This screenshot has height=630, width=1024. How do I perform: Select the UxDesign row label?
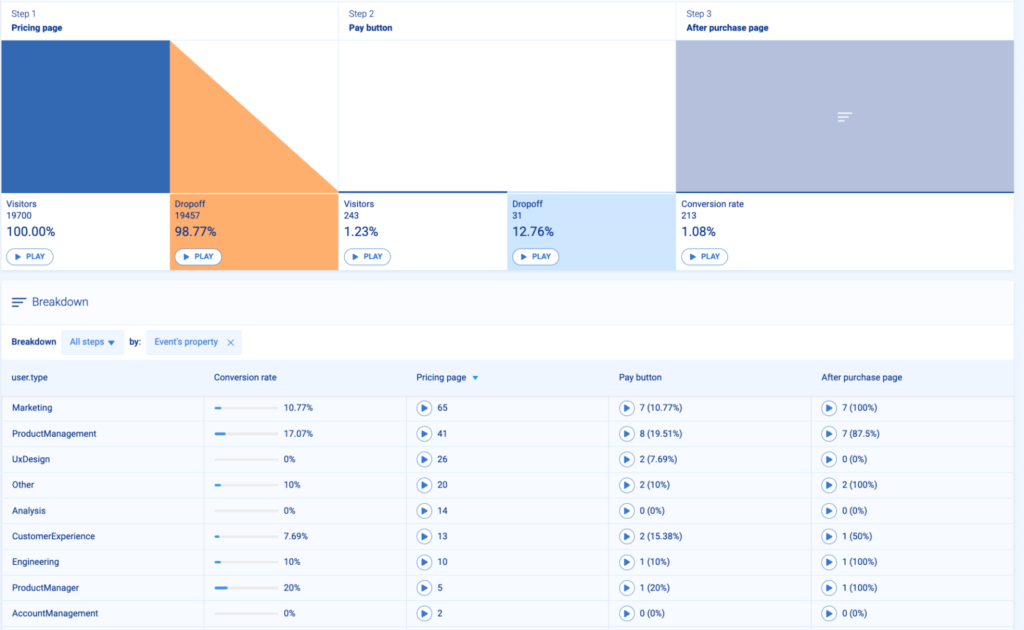(x=31, y=460)
